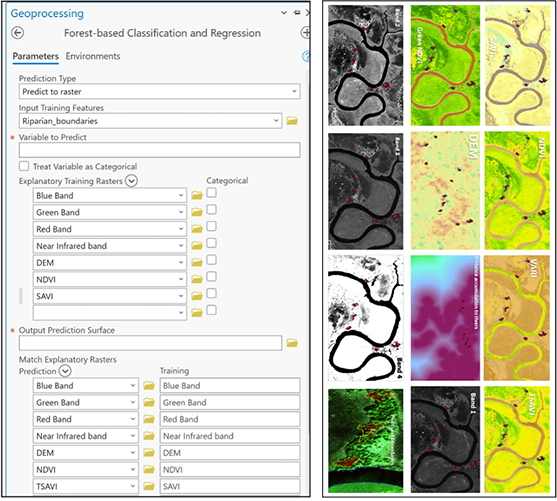Image resolution: width=557 pixels, height=501 pixels.
Task: Open the Band 4 raster thumbnail
Action: tap(366, 318)
